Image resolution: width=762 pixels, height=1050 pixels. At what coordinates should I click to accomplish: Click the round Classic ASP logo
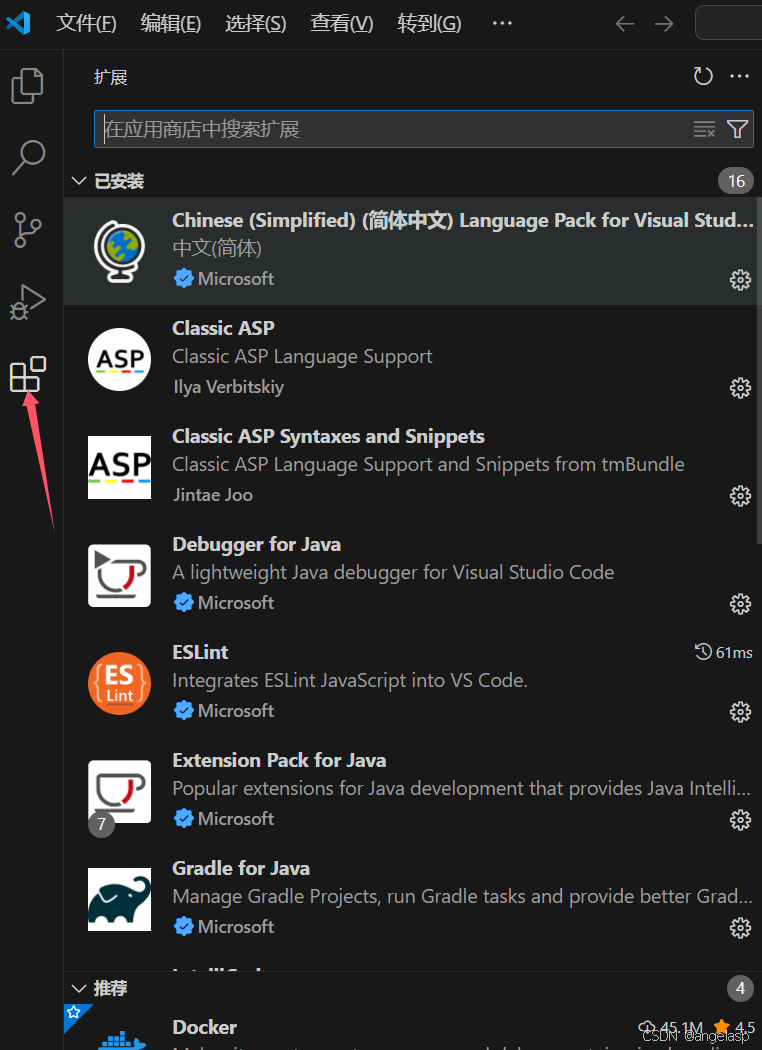pyautogui.click(x=119, y=360)
